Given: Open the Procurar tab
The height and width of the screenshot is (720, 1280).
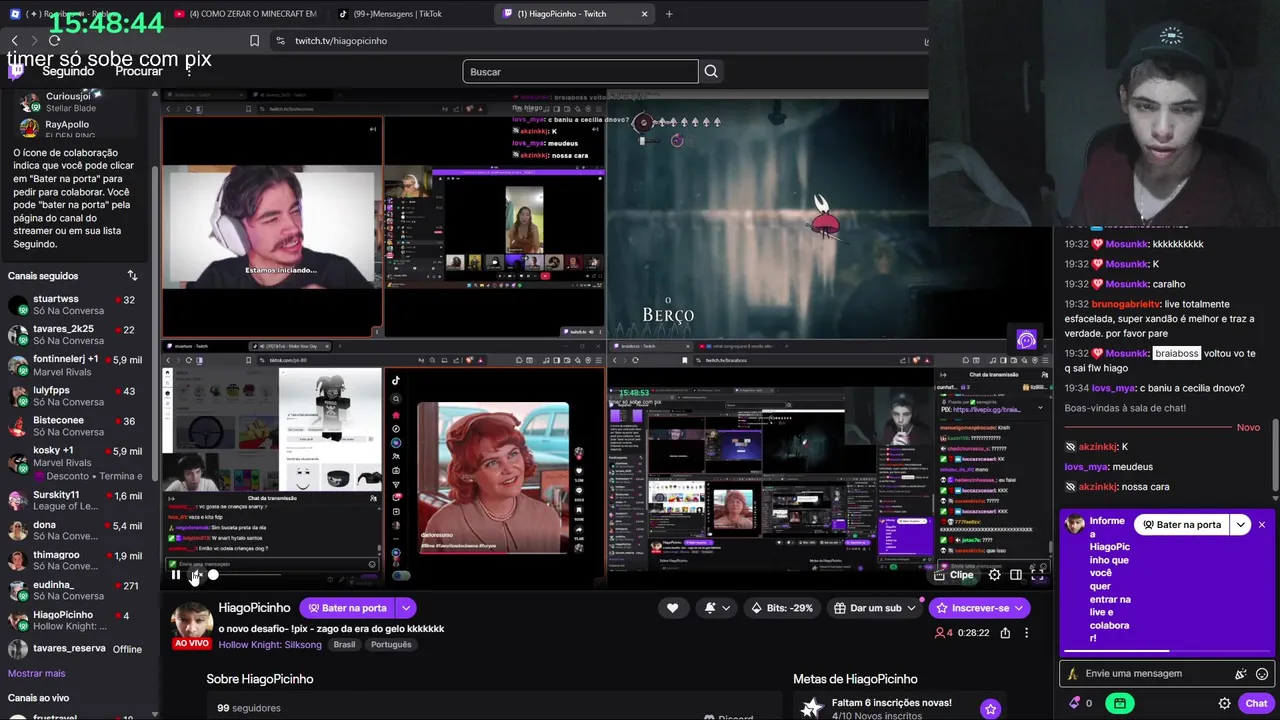Looking at the screenshot, I should 139,72.
